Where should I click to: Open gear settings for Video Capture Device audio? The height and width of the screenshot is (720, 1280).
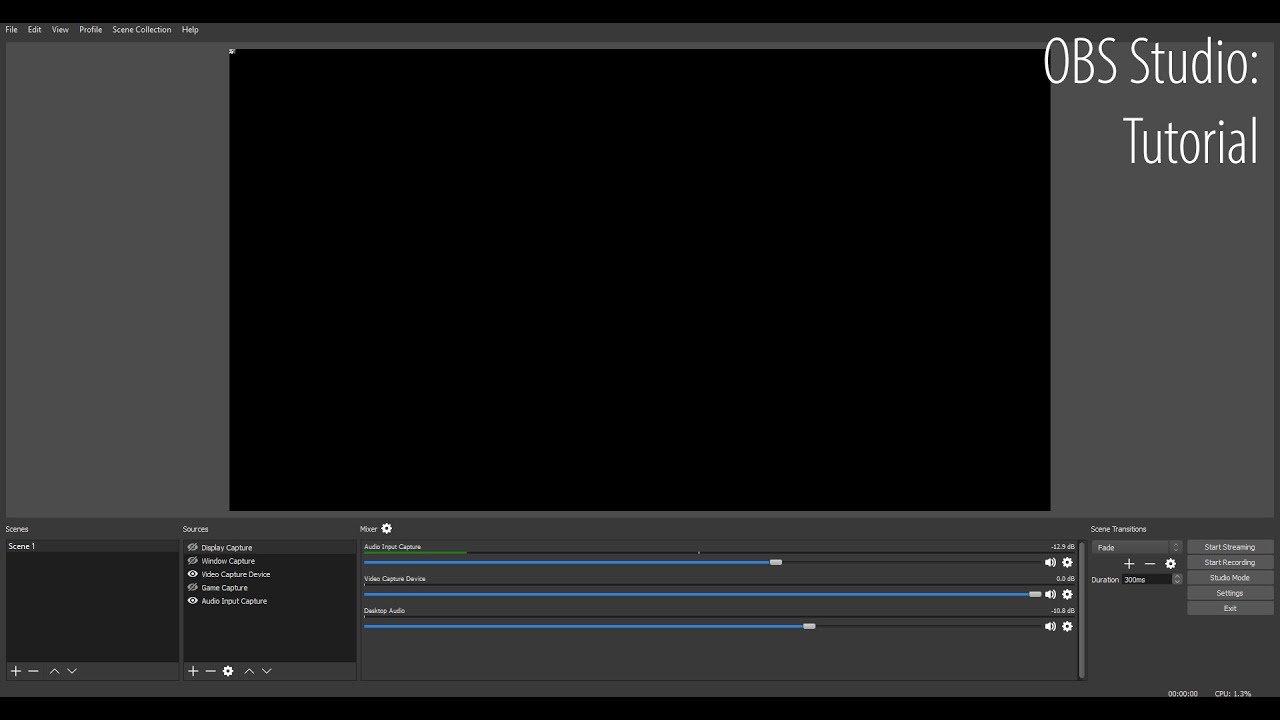click(1067, 594)
